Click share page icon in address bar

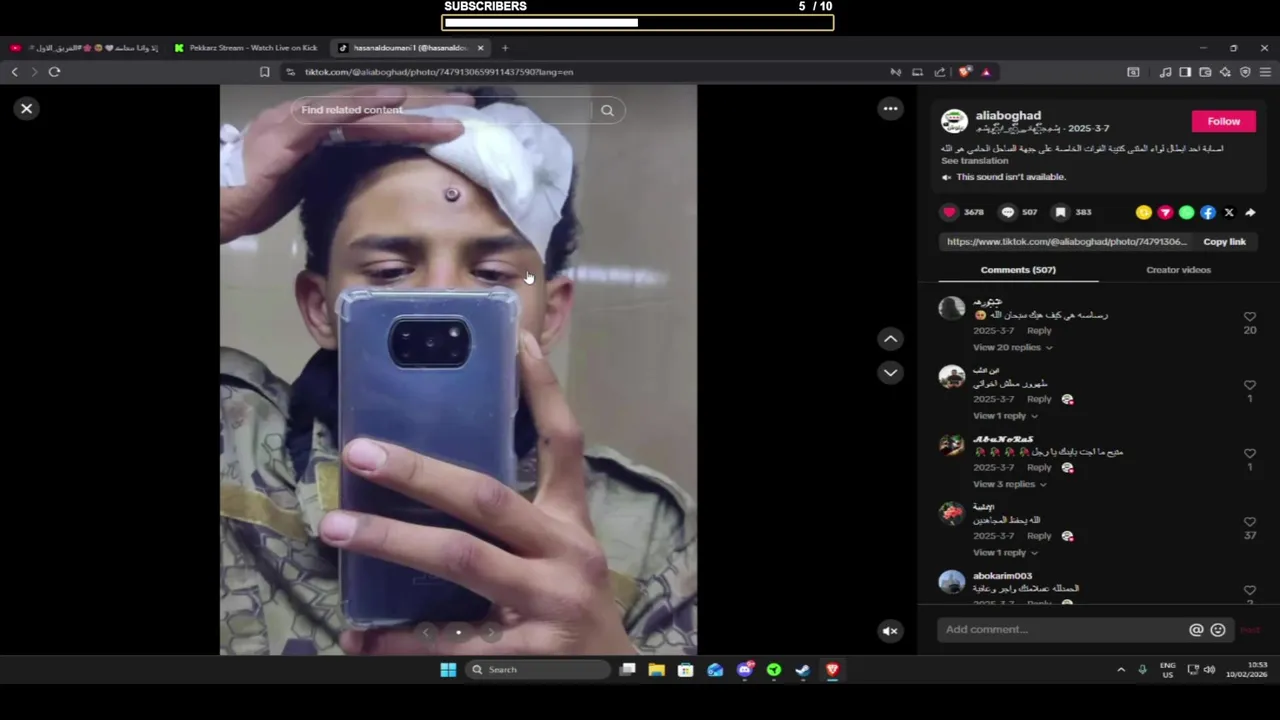pyautogui.click(x=940, y=72)
